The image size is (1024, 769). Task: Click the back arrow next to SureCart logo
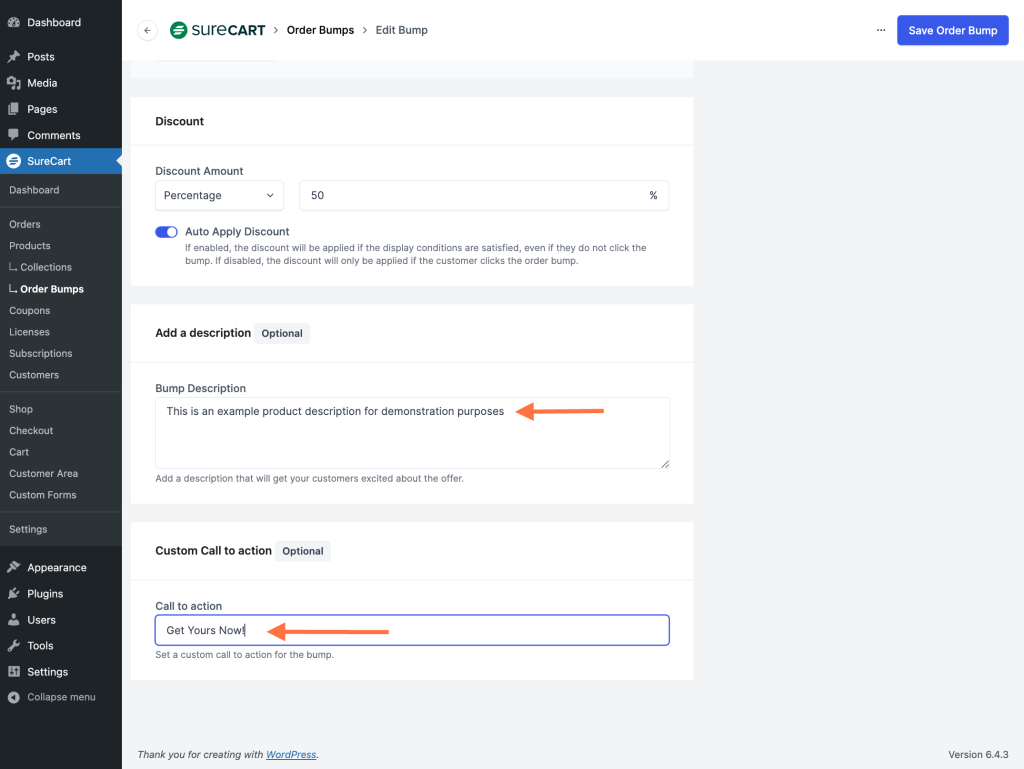pos(146,30)
